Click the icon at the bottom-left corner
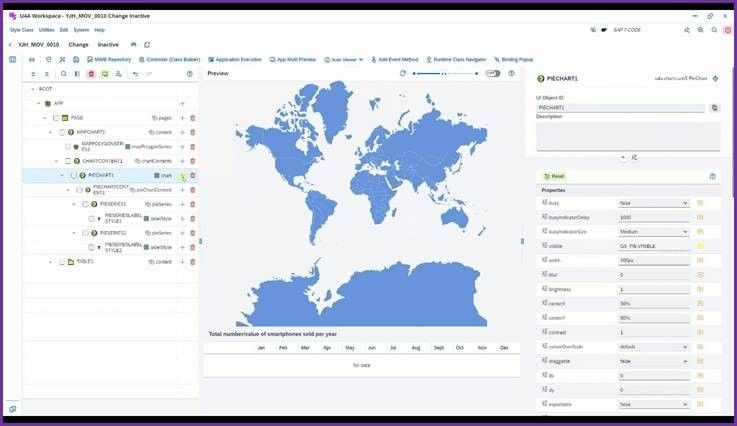Image resolution: width=737 pixels, height=426 pixels. click(13, 409)
